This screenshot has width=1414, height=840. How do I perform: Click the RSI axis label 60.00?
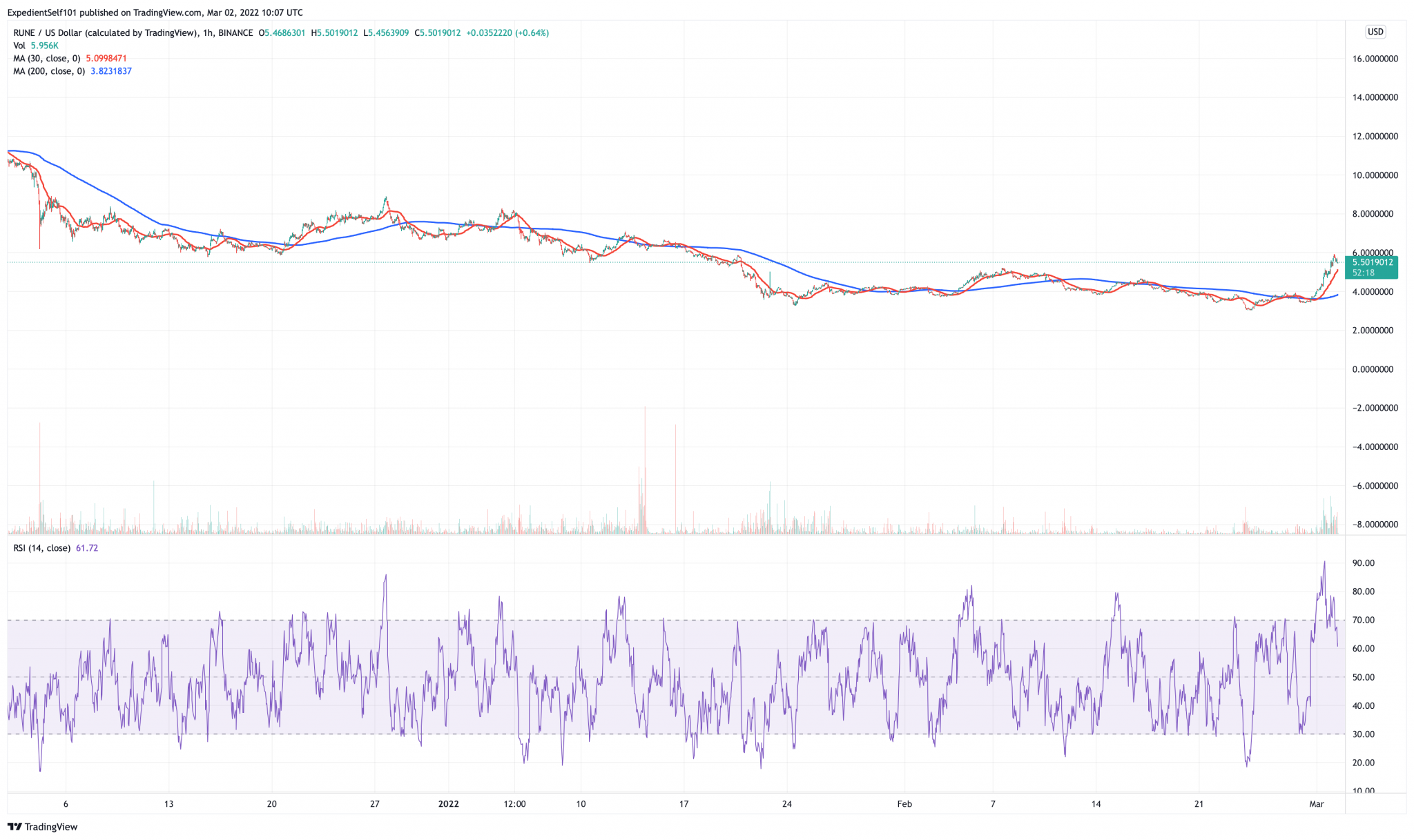(1363, 649)
